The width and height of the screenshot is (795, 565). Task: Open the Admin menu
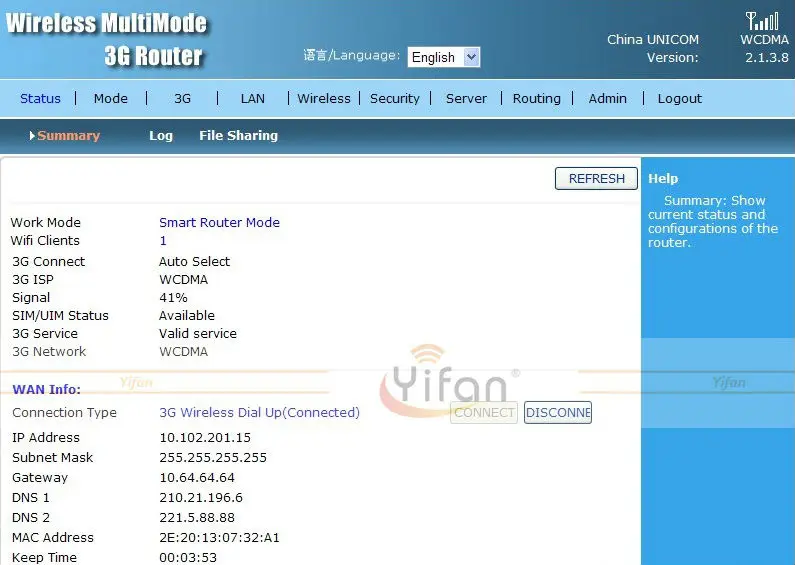pyautogui.click(x=607, y=98)
